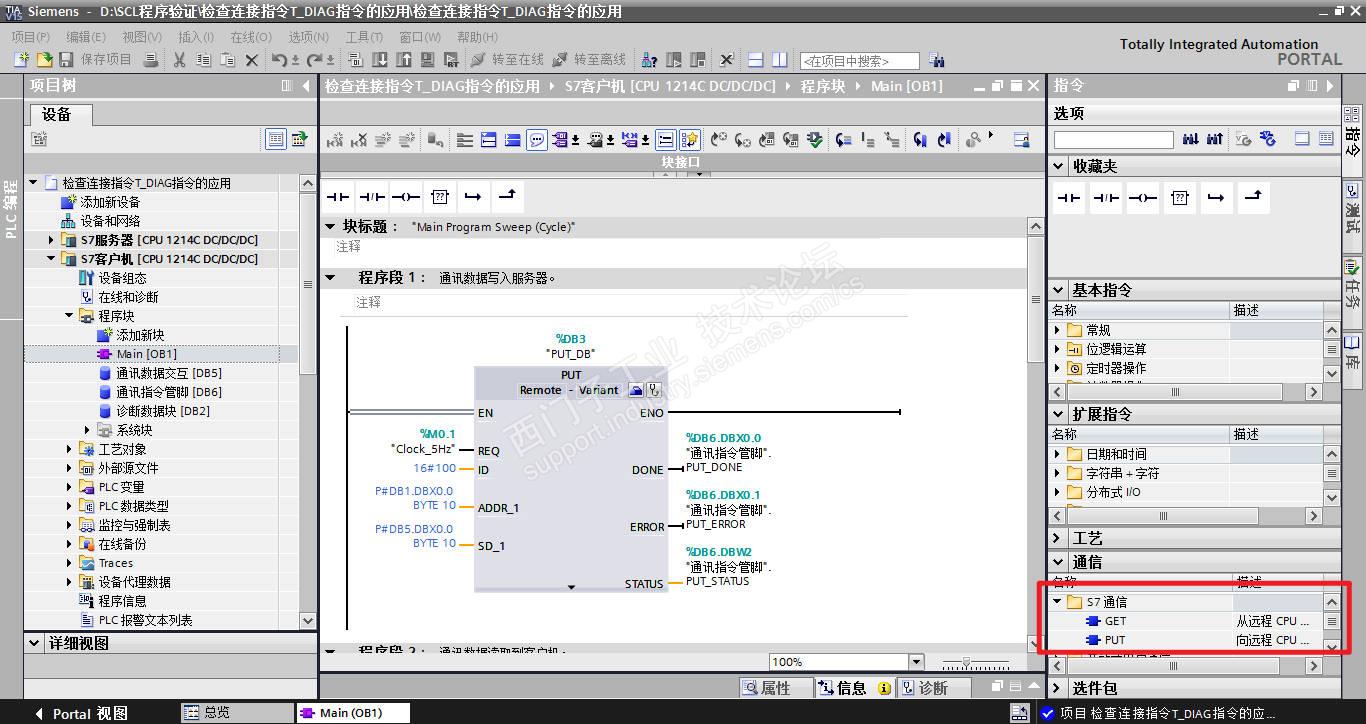
Task: Select the 设备 tab in project tree
Action: pyautogui.click(x=60, y=114)
